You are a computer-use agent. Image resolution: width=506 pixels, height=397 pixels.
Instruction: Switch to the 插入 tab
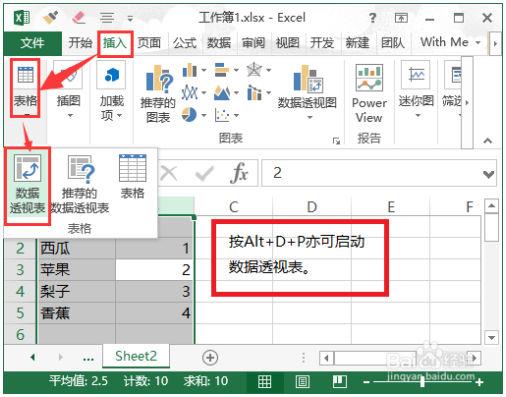tap(115, 43)
